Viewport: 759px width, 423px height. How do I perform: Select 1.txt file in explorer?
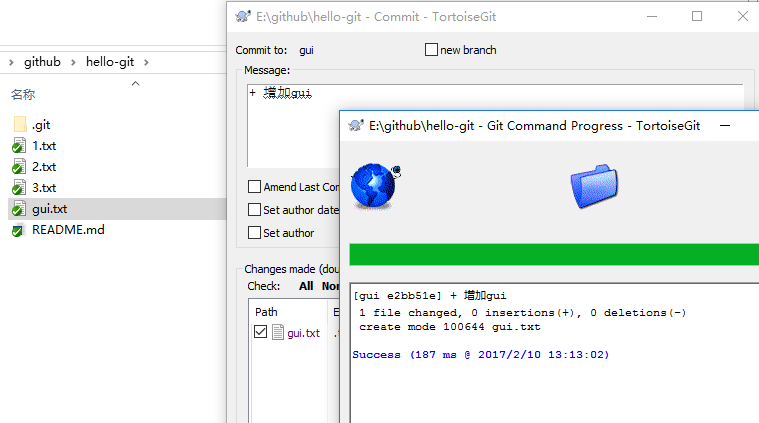tap(44, 146)
